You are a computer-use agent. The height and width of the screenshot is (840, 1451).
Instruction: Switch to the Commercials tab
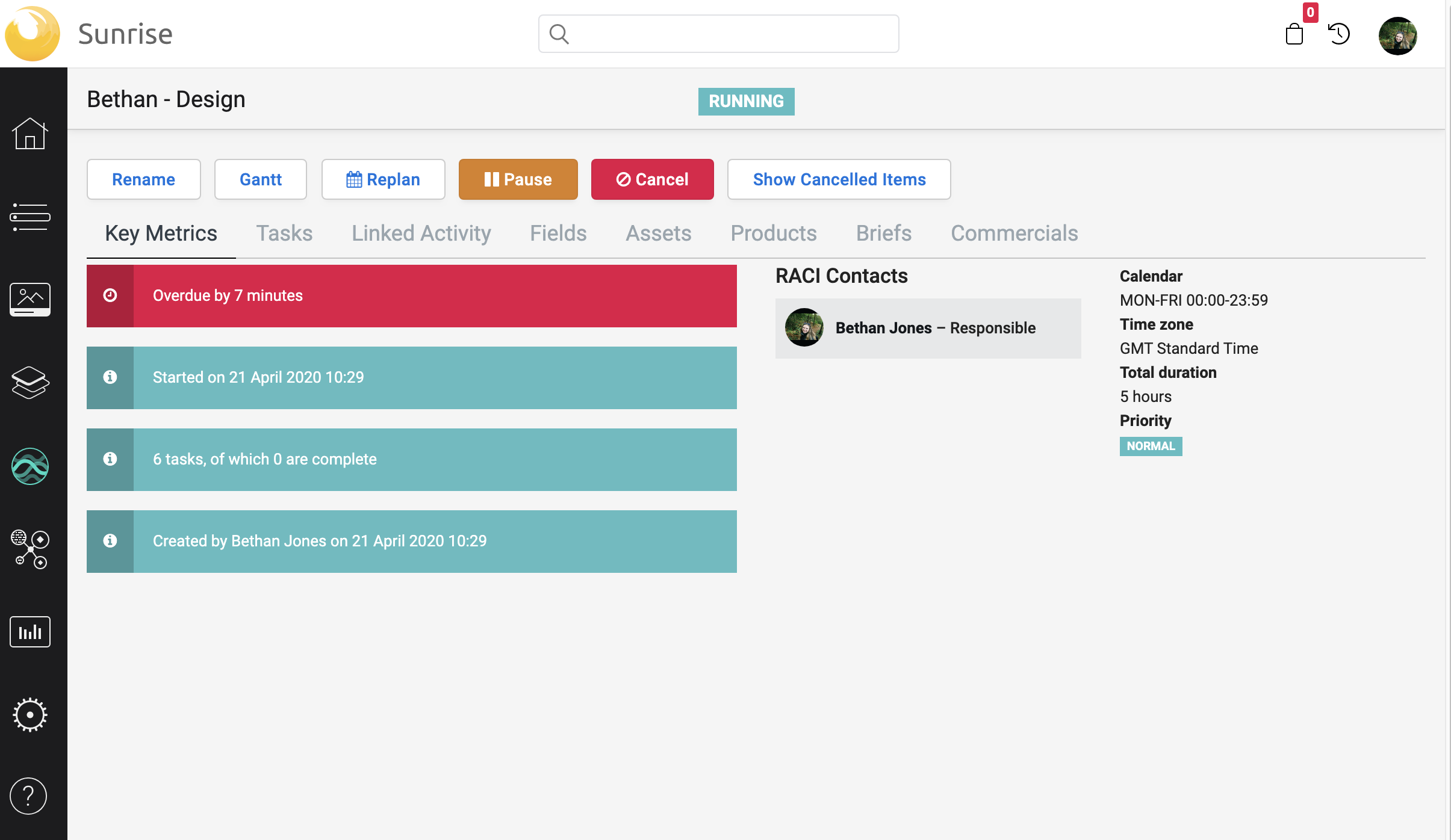(x=1014, y=233)
